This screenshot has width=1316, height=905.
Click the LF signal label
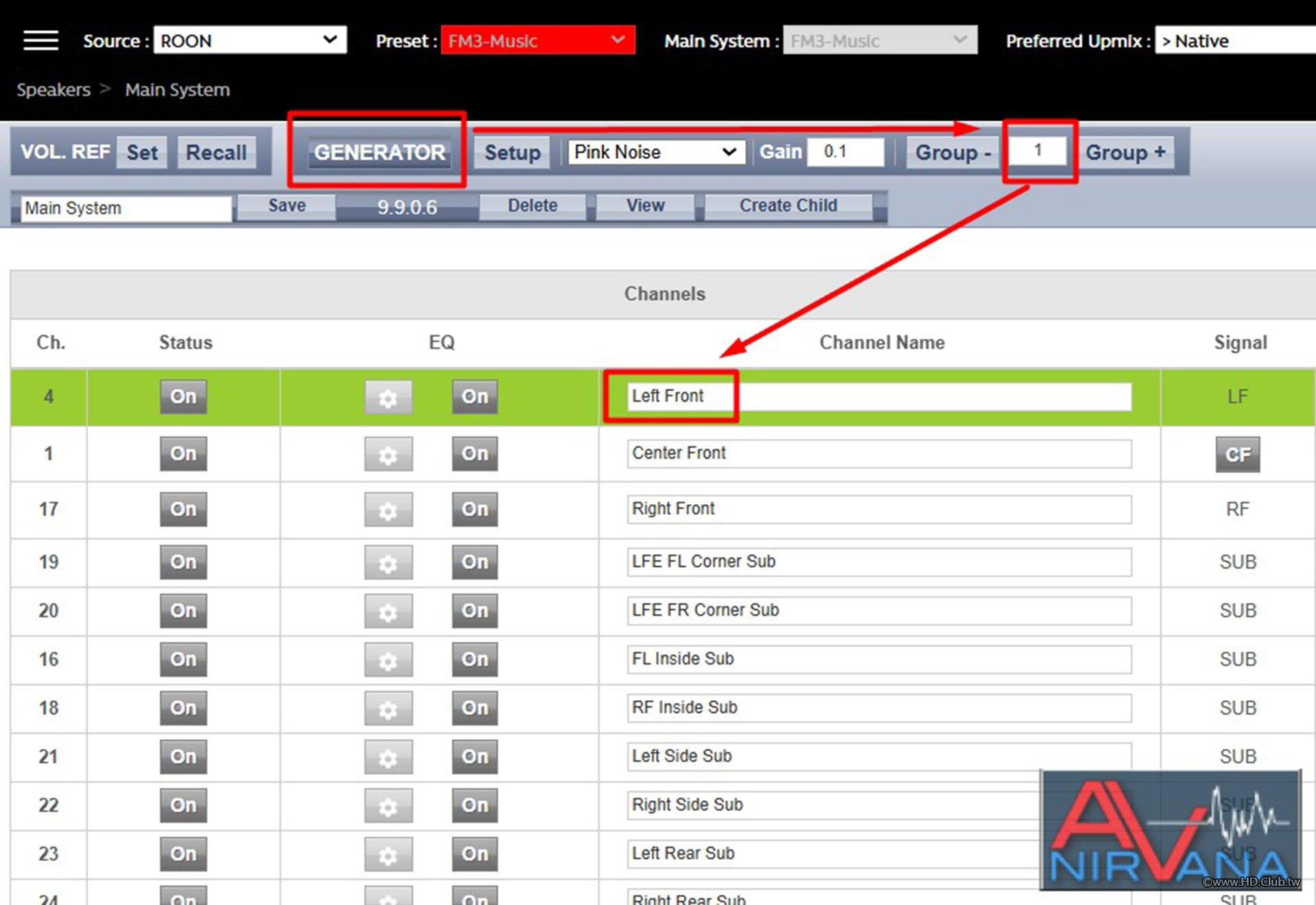coord(1237,397)
